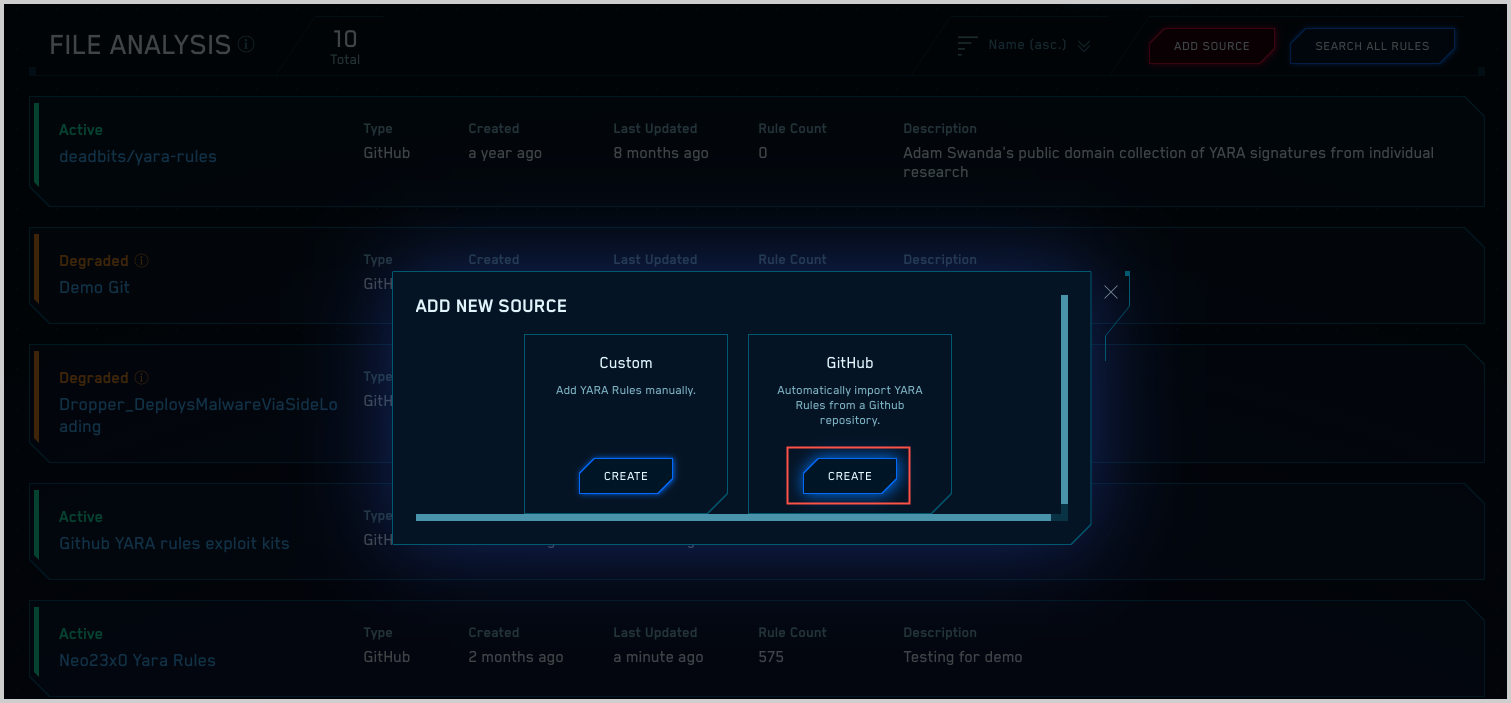
Task: Open the Neo23x0 Yara Rules source
Action: click(137, 660)
